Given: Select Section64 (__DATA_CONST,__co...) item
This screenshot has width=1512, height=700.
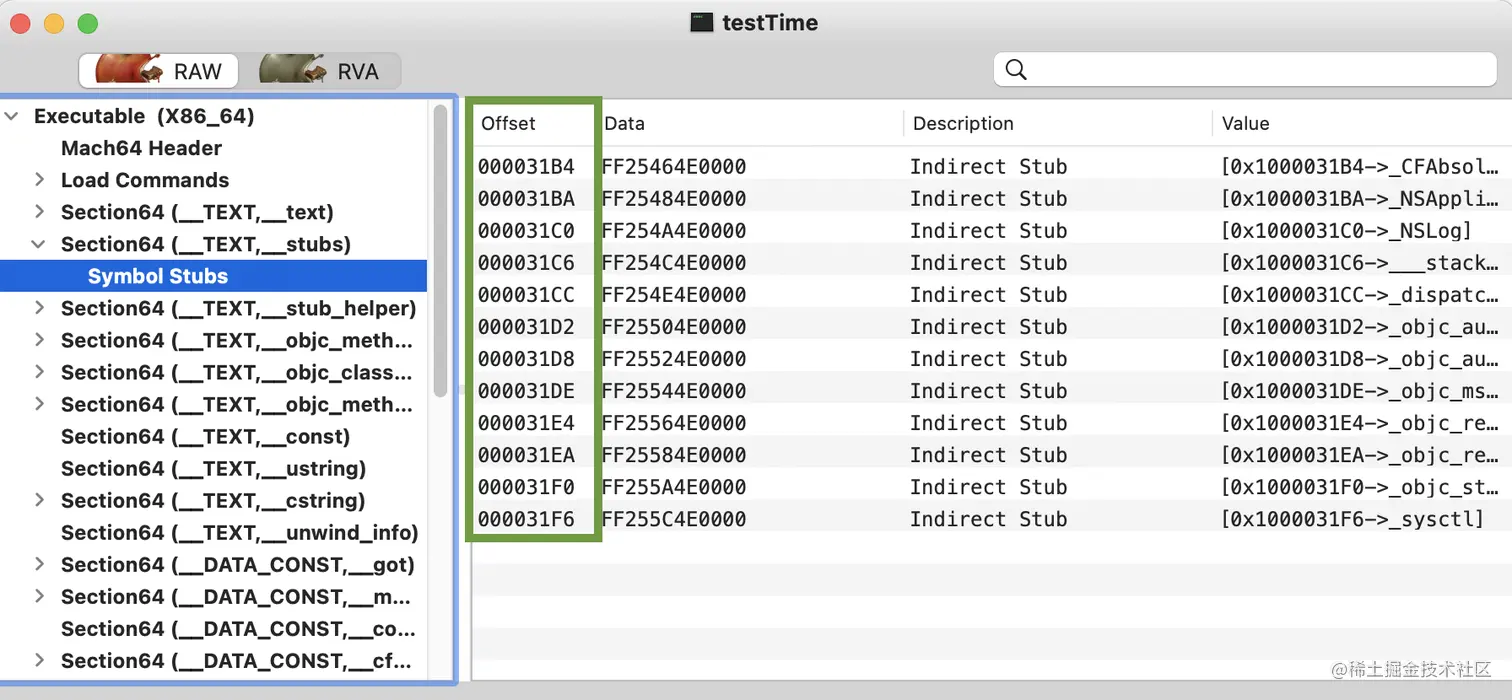Looking at the screenshot, I should (x=238, y=628).
